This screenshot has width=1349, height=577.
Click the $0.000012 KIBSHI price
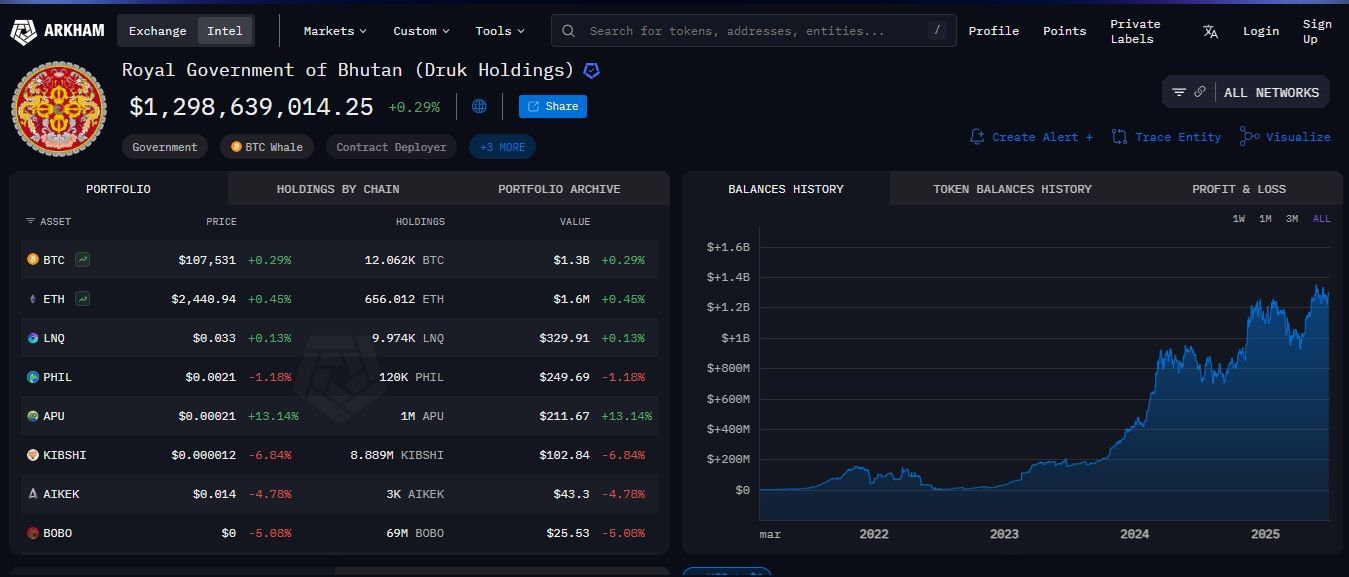pyautogui.click(x=203, y=455)
